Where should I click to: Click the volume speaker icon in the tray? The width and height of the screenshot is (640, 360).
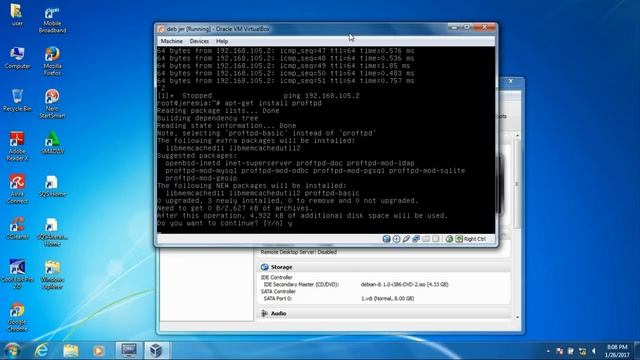[594, 351]
